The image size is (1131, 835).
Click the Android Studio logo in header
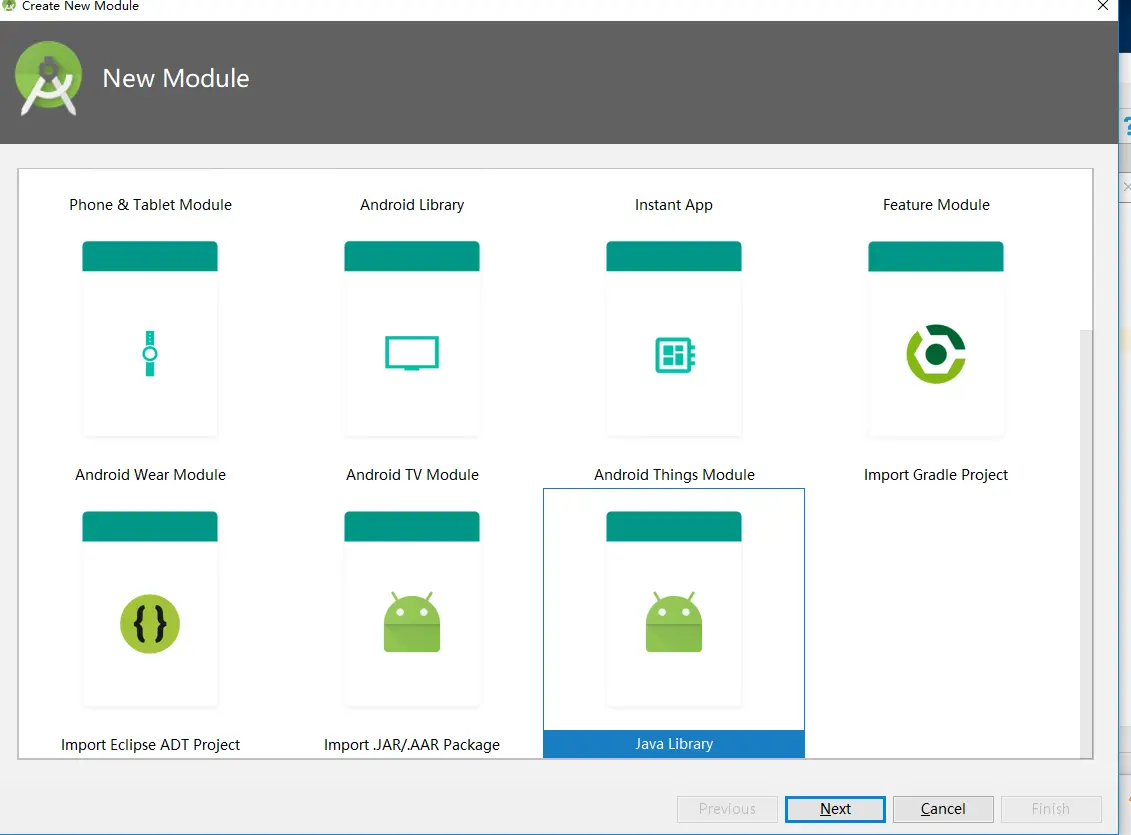[x=48, y=79]
